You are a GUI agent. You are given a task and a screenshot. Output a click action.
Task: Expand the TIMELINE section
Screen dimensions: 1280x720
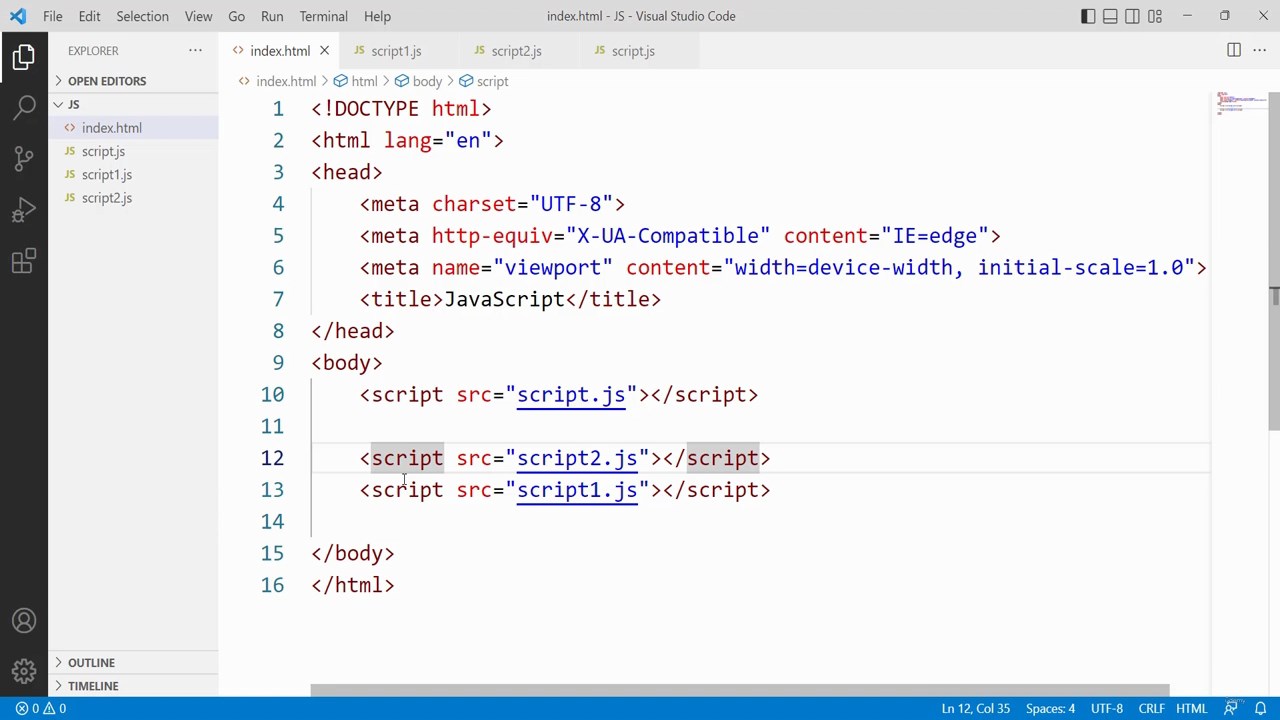133,686
